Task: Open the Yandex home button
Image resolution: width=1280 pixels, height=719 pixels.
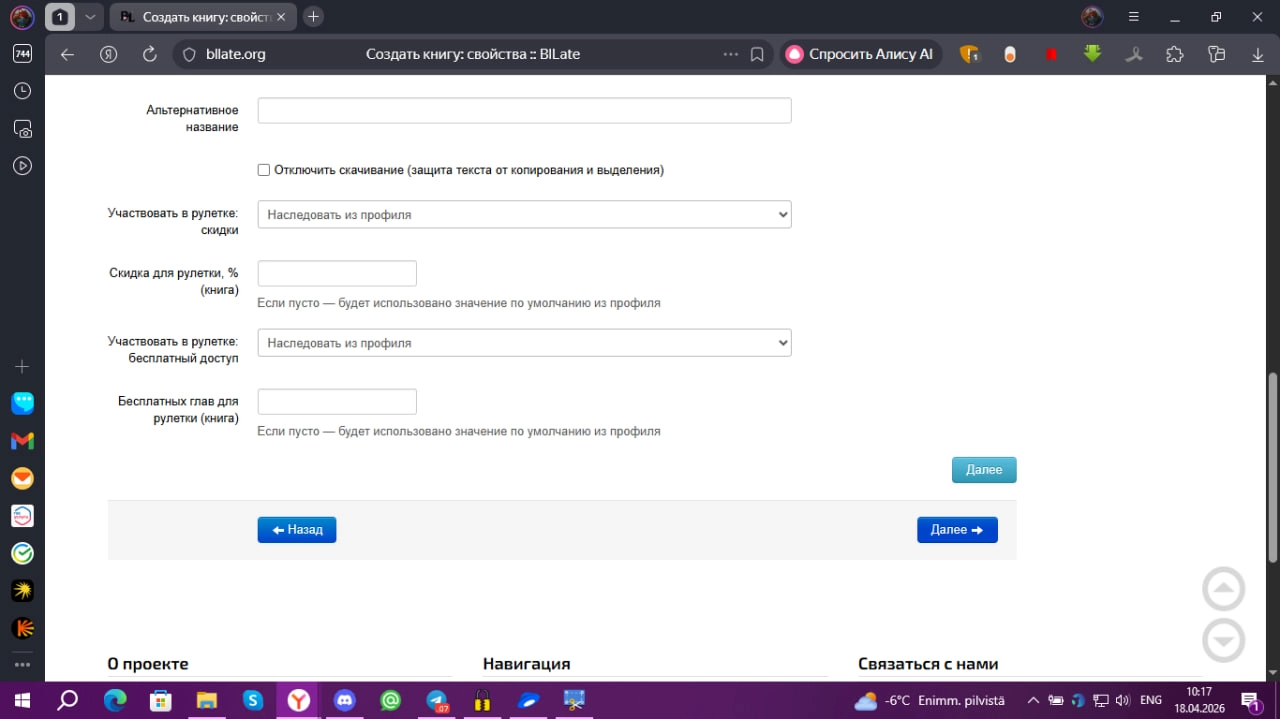Action: [109, 55]
